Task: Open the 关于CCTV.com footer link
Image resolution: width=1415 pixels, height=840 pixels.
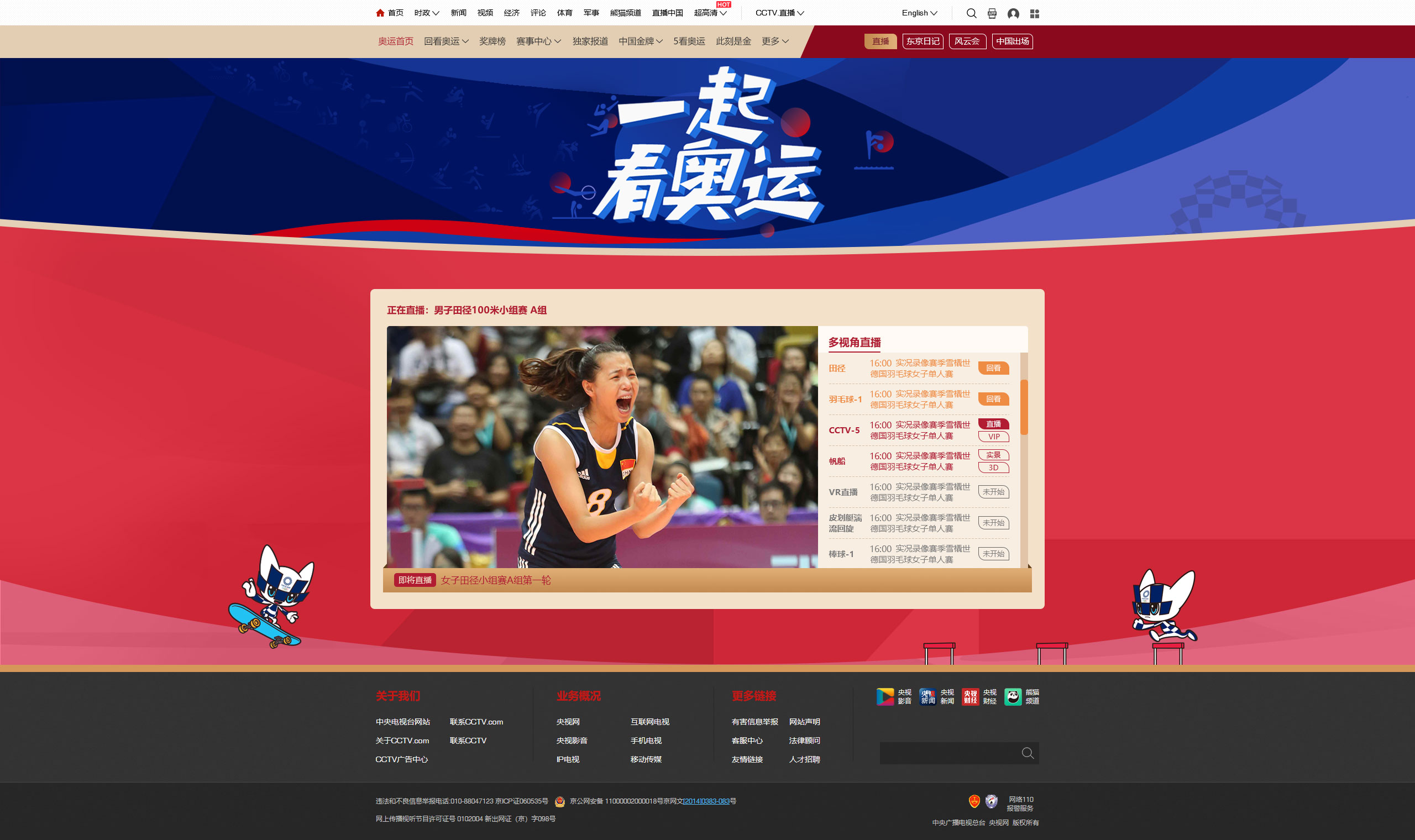Action: (x=402, y=741)
